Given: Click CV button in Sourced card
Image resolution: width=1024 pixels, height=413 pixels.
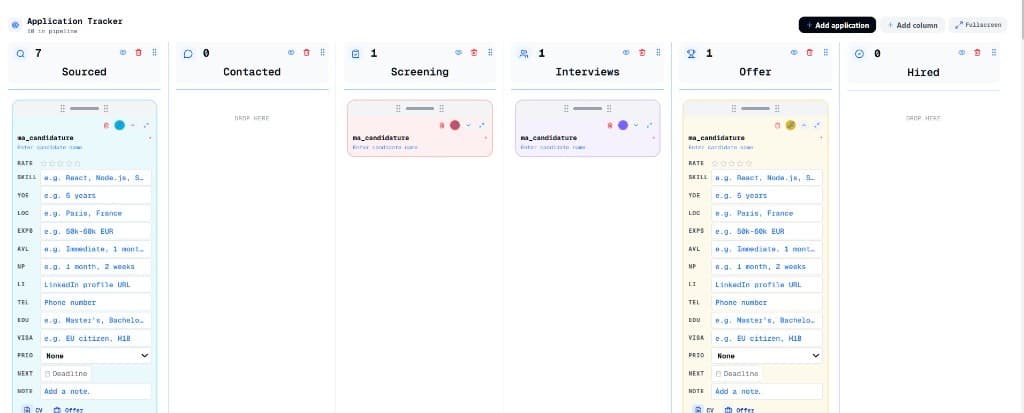Looking at the screenshot, I should [x=33, y=410].
